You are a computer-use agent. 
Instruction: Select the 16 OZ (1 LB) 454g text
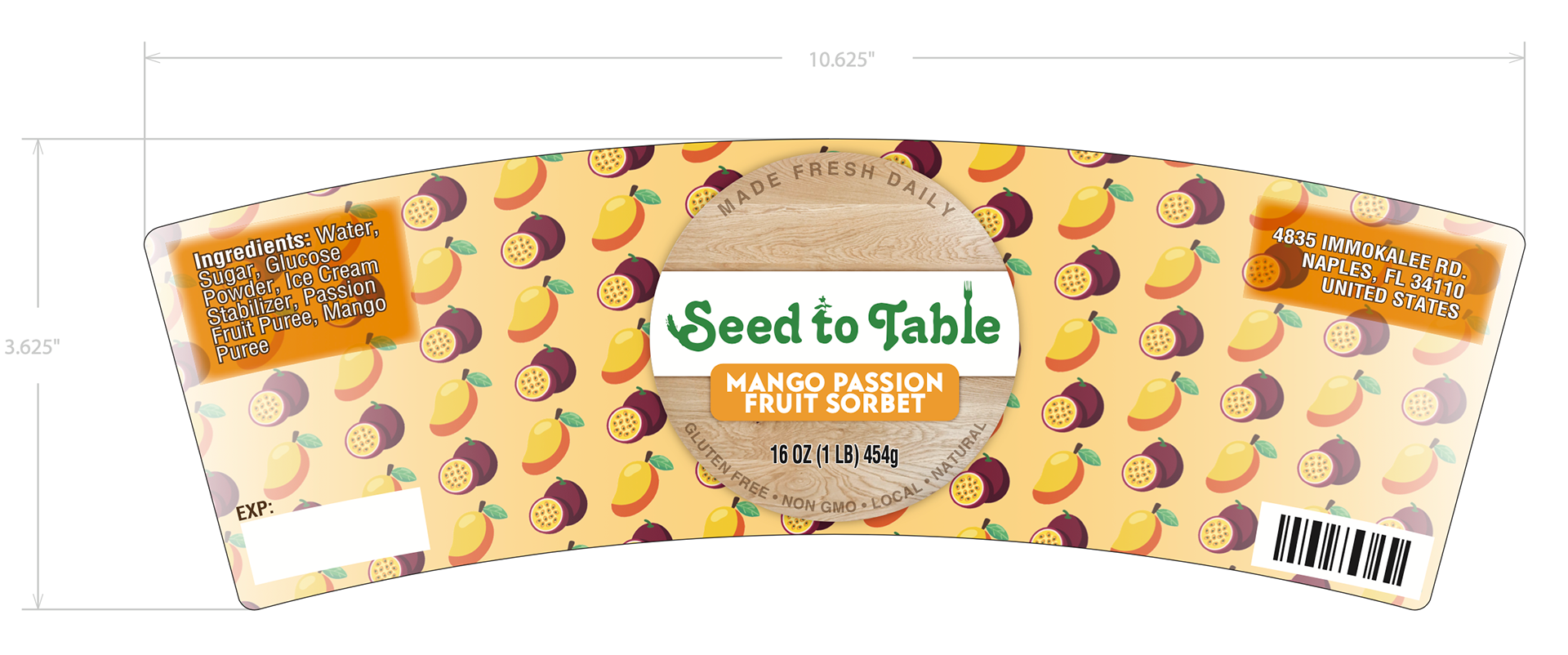pos(834,455)
